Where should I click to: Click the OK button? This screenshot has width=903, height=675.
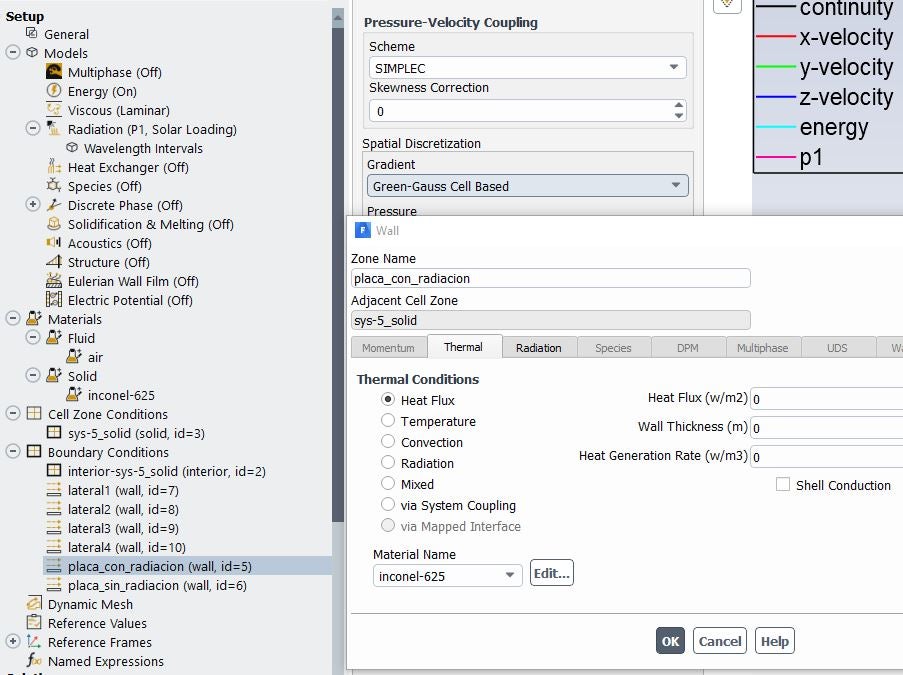(x=670, y=641)
